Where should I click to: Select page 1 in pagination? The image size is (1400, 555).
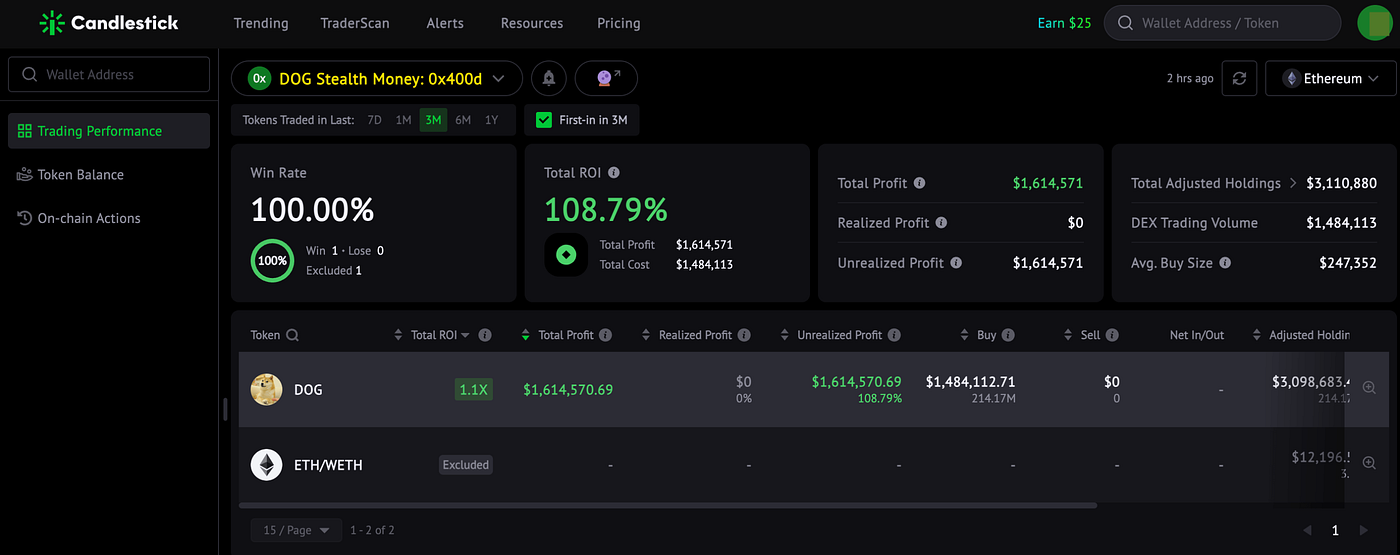(1335, 530)
